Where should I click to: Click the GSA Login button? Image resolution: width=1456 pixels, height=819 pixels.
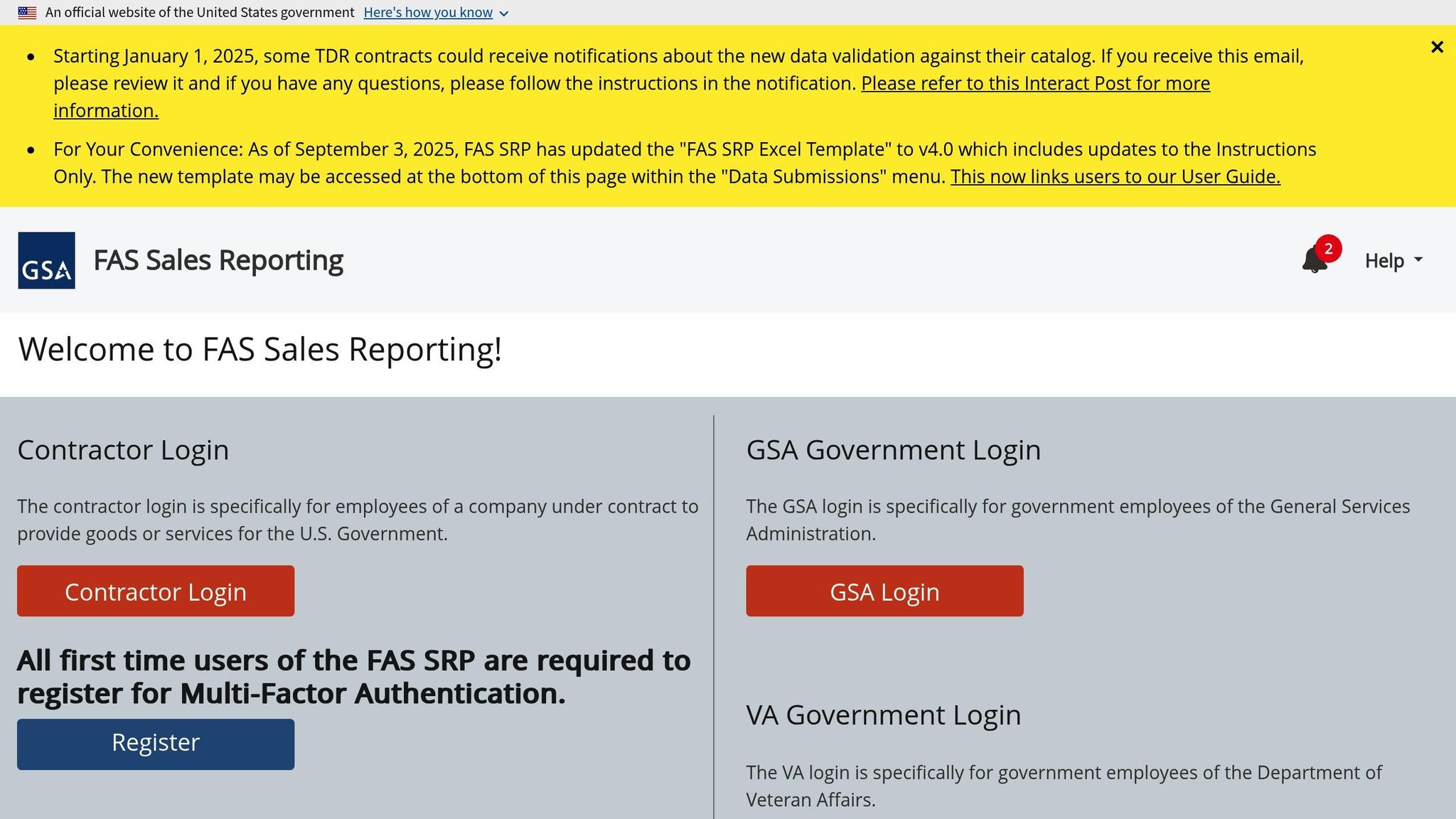(884, 591)
